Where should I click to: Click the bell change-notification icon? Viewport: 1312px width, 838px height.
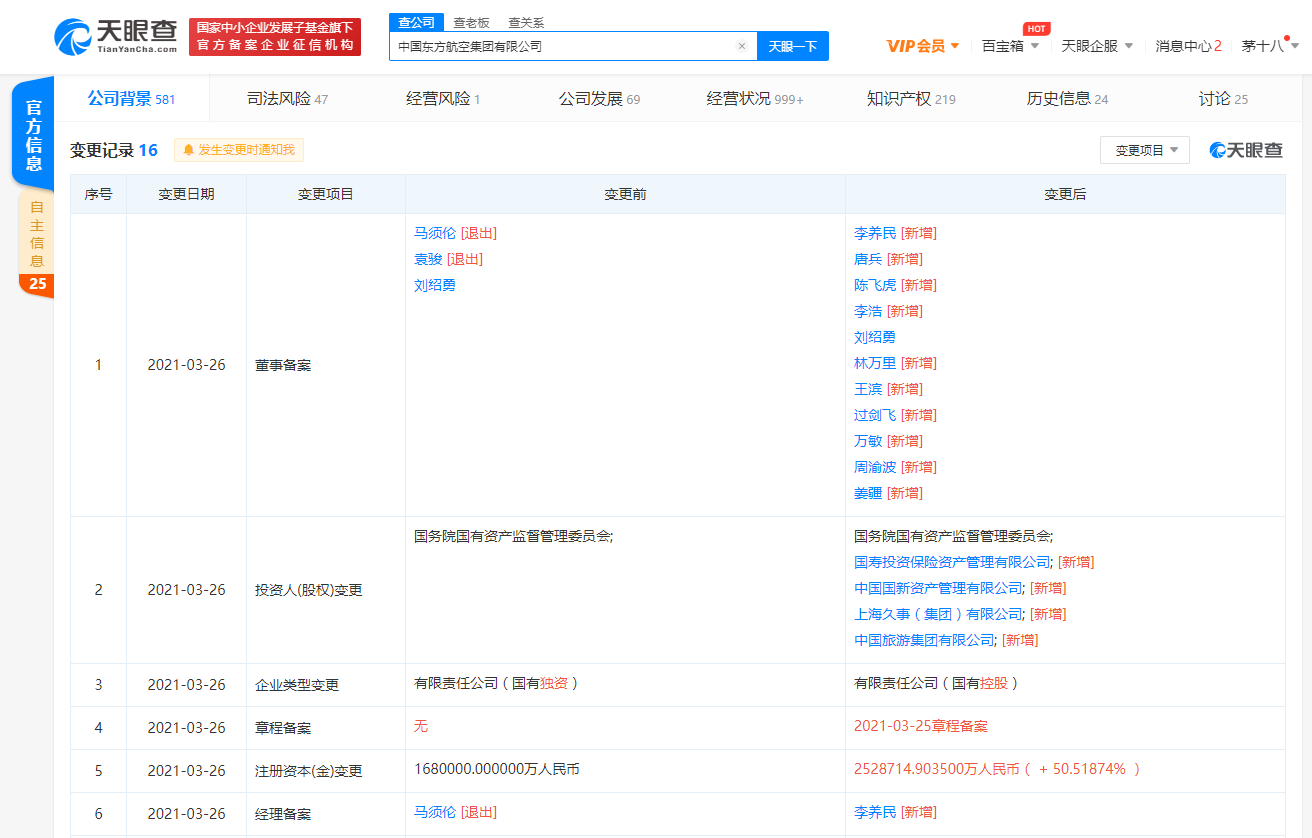click(188, 150)
